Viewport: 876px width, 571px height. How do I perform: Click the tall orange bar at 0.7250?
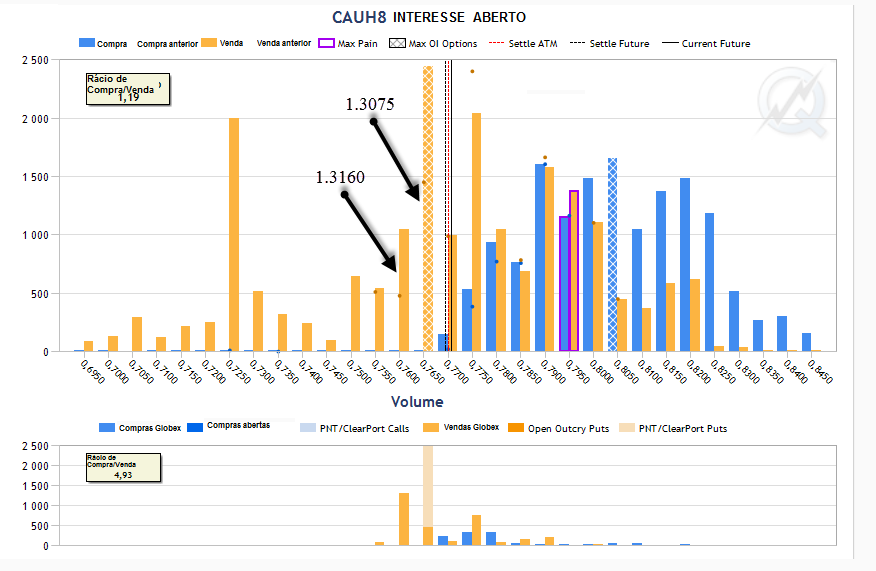234,235
